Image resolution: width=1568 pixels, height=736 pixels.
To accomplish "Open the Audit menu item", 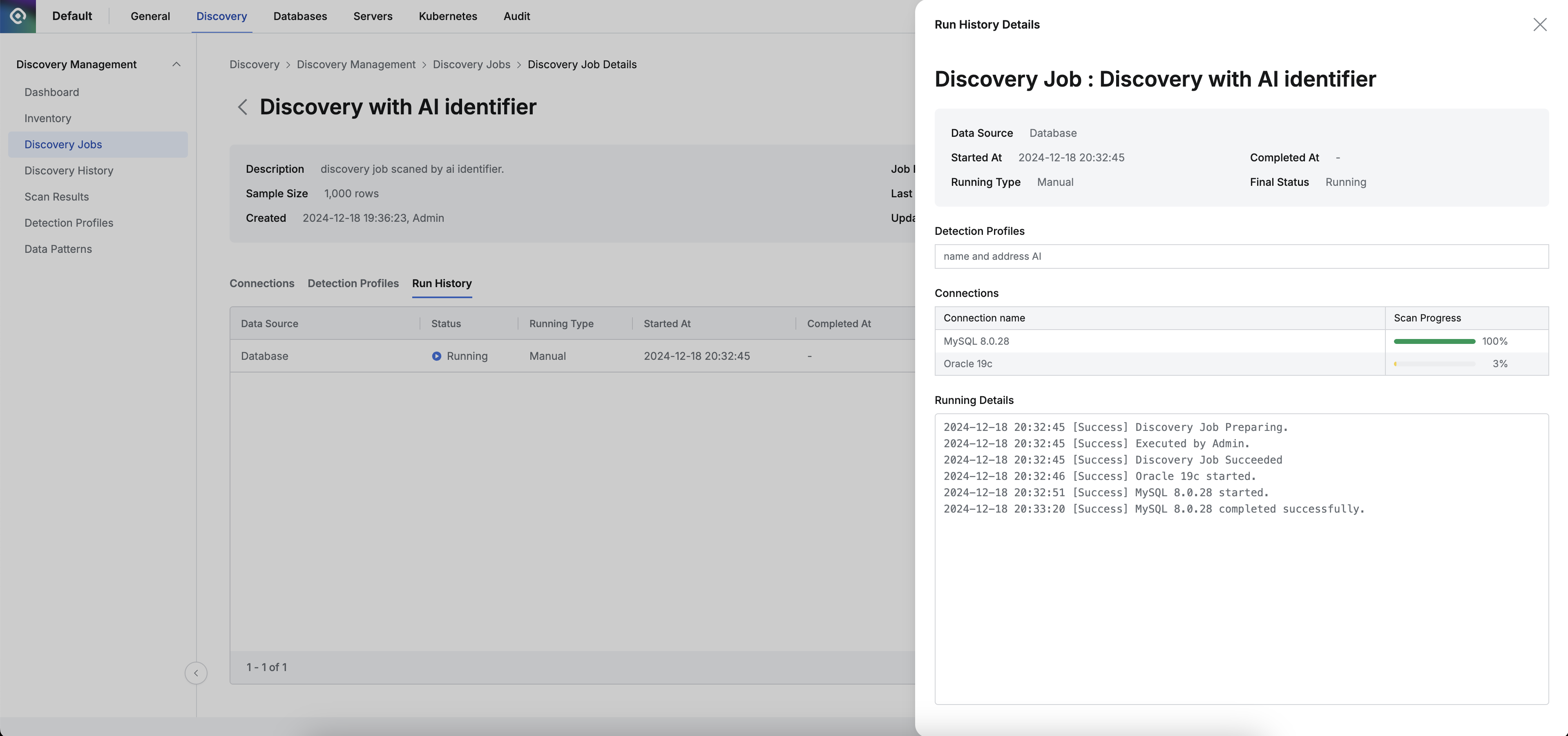I will (516, 16).
